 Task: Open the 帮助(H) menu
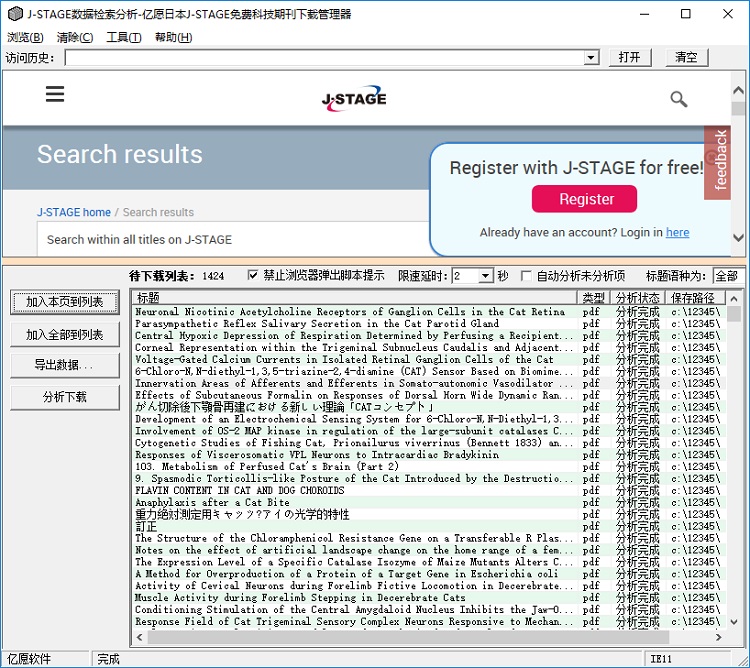pyautogui.click(x=174, y=37)
